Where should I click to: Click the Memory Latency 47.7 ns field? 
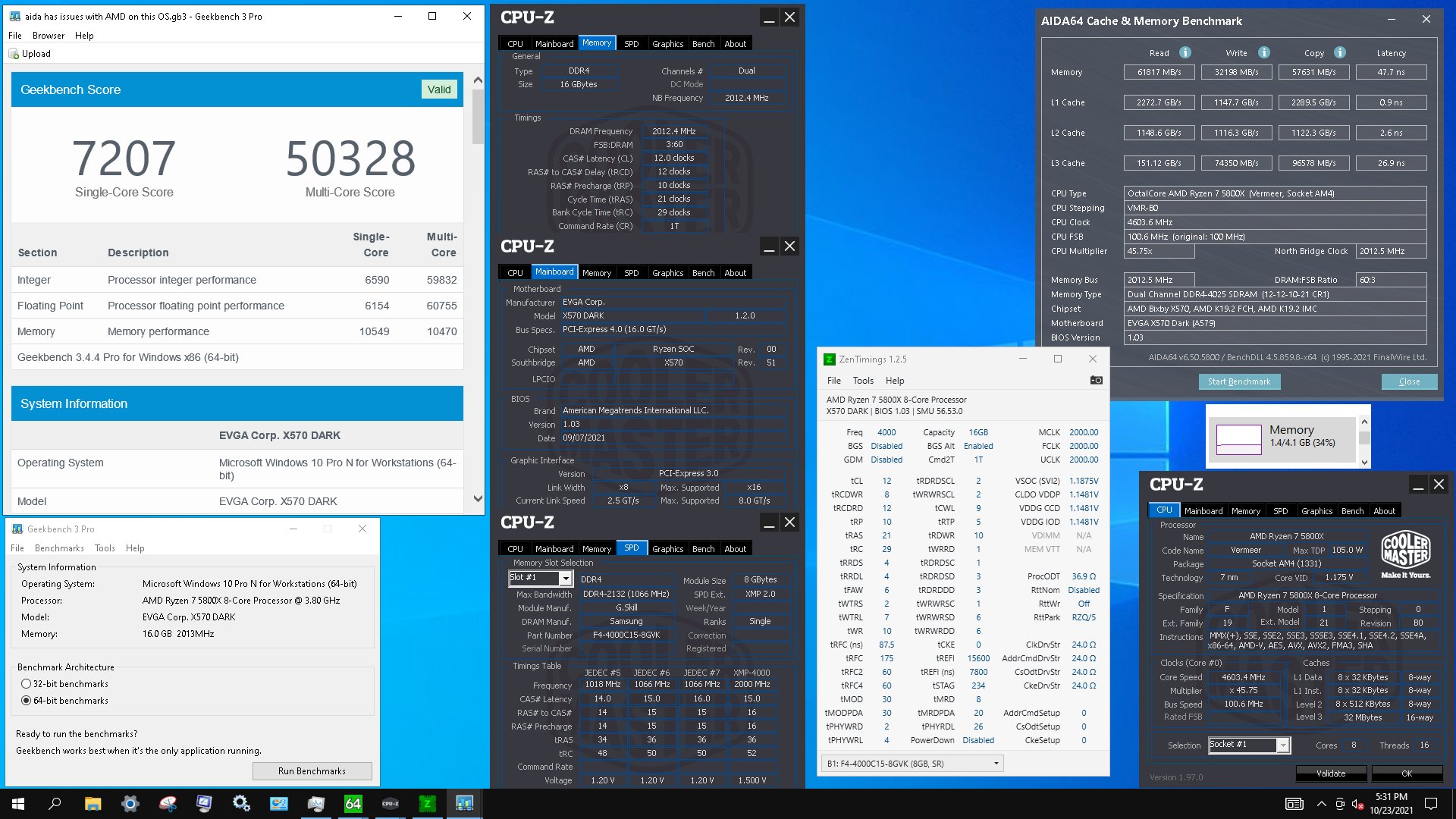pyautogui.click(x=1391, y=72)
